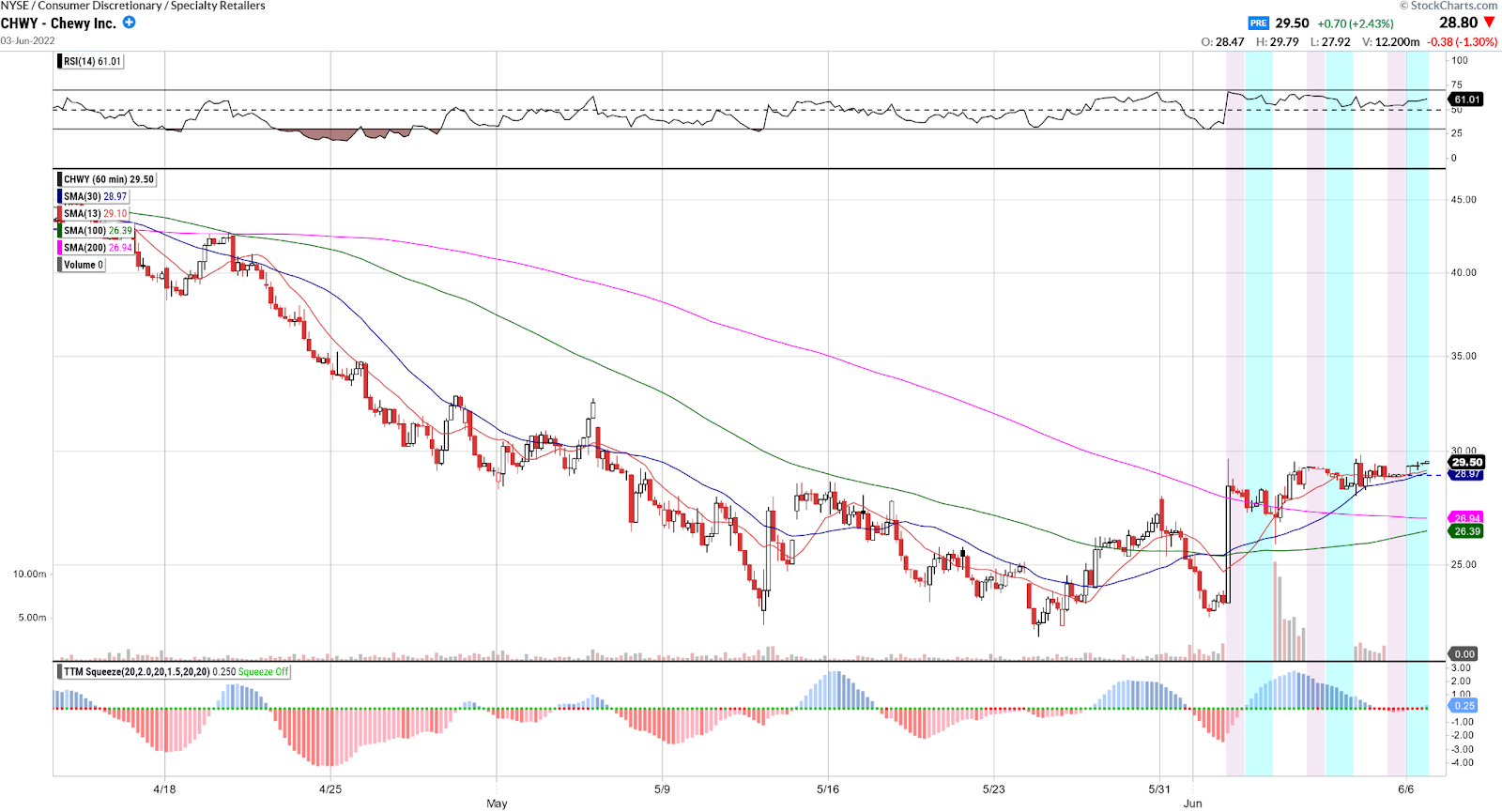1502x812 pixels.
Task: Click the blue 28.97 SMA price tag
Action: [x=1466, y=474]
